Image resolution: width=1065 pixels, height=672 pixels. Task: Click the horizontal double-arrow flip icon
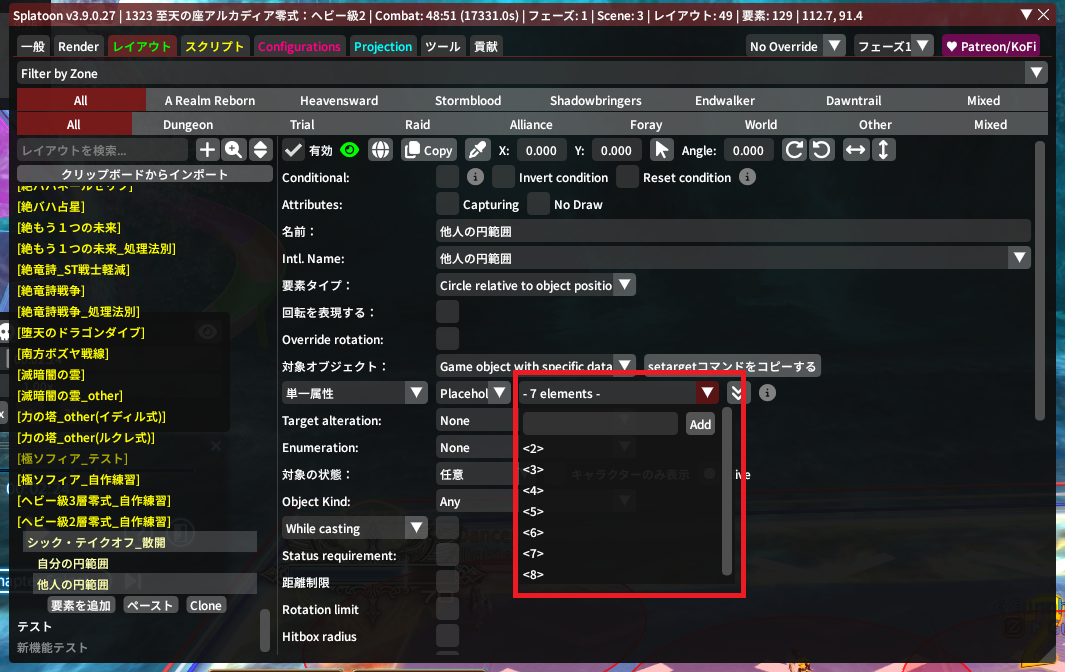tap(856, 150)
